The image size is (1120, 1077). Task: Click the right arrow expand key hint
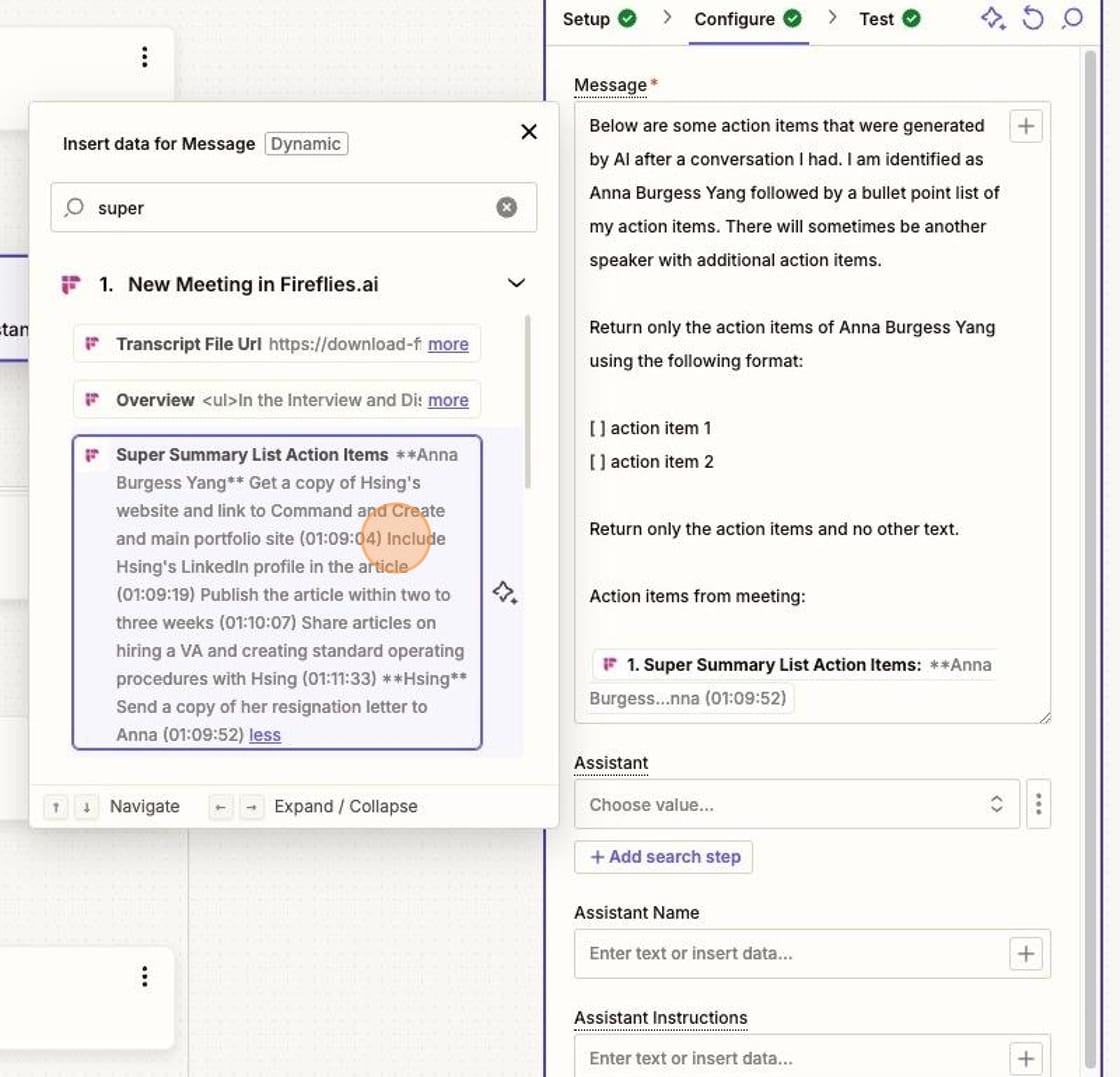251,806
